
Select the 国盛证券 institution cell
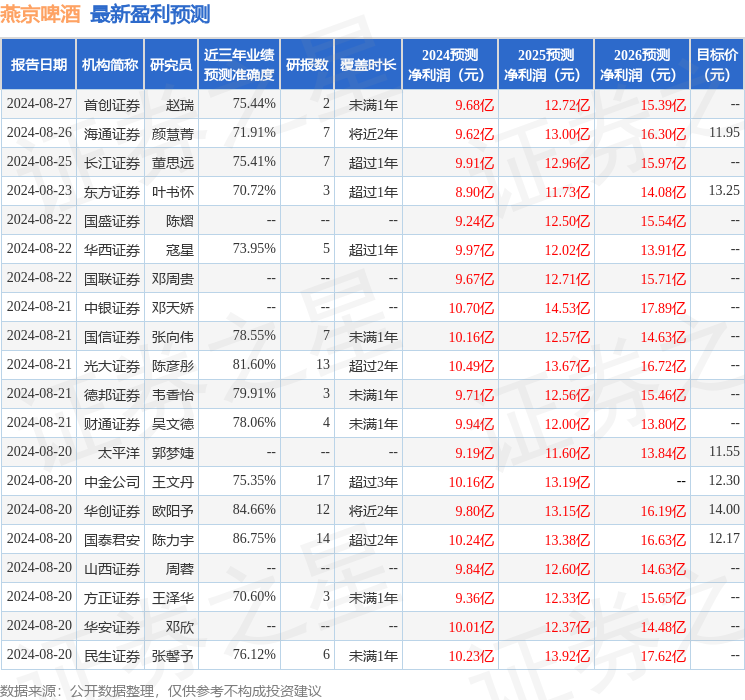coord(112,221)
